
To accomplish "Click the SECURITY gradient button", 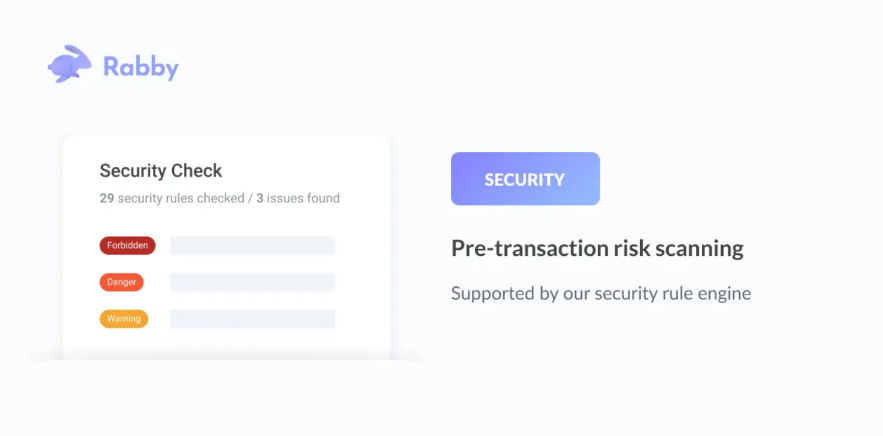I will (x=525, y=179).
